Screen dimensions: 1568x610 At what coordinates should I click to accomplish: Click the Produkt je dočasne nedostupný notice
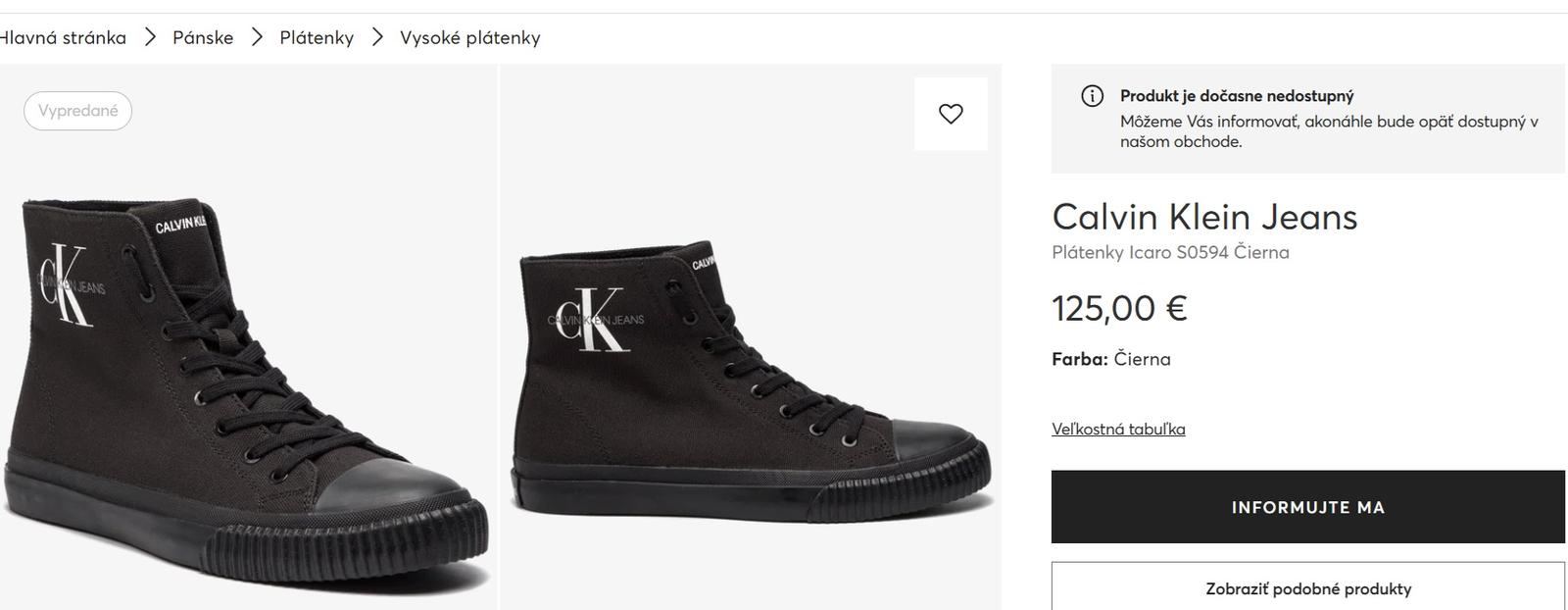(1237, 96)
